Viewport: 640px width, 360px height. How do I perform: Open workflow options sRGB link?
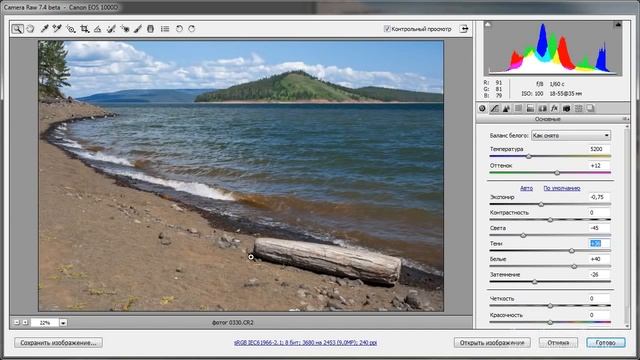click(305, 343)
